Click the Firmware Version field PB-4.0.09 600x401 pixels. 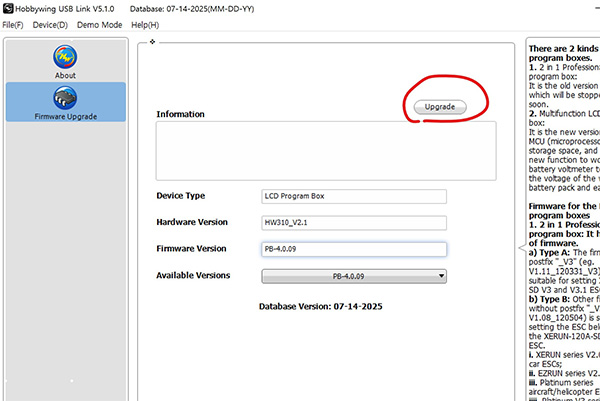(x=353, y=249)
